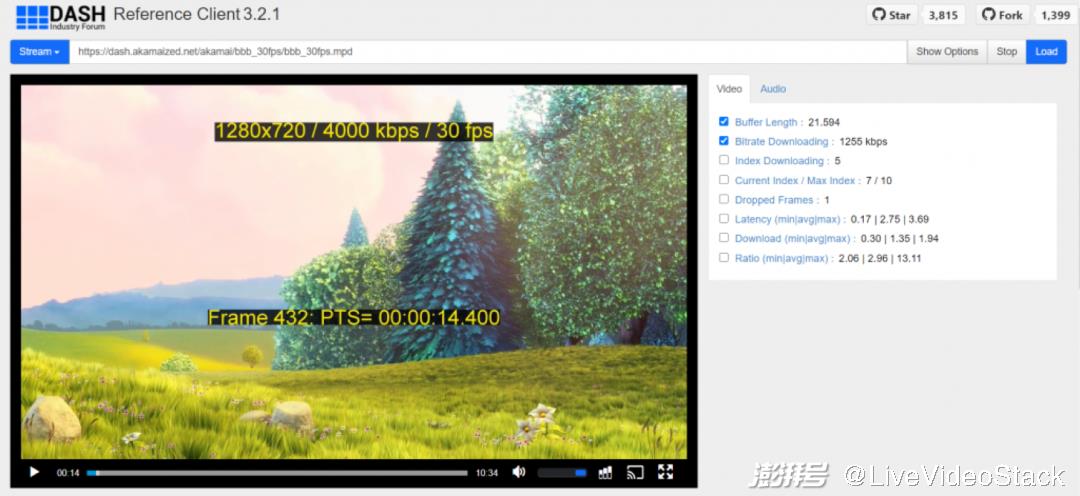The width and height of the screenshot is (1080, 496).
Task: Uncheck the Bitrate Downloading checkbox
Action: coord(723,141)
